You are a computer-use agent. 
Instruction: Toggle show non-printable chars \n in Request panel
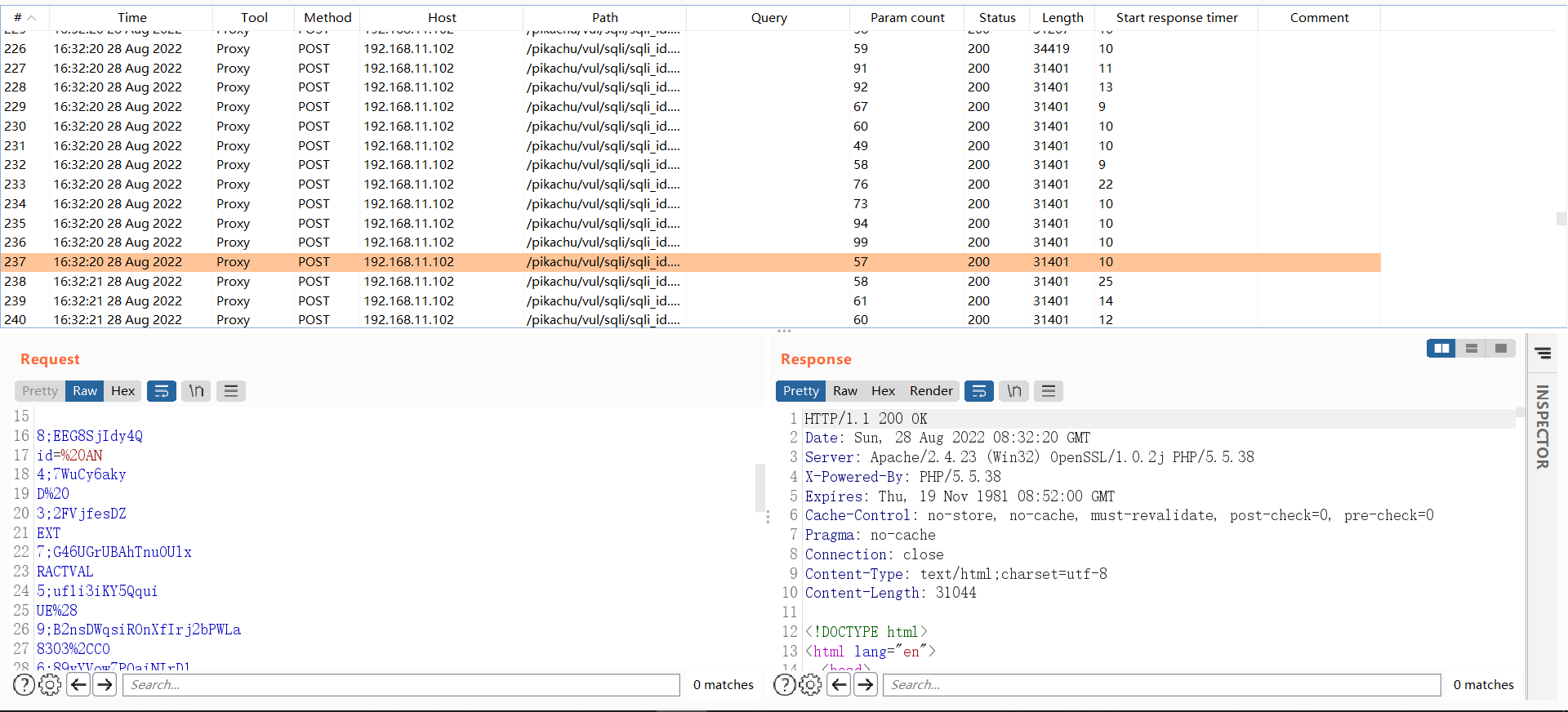tap(196, 391)
